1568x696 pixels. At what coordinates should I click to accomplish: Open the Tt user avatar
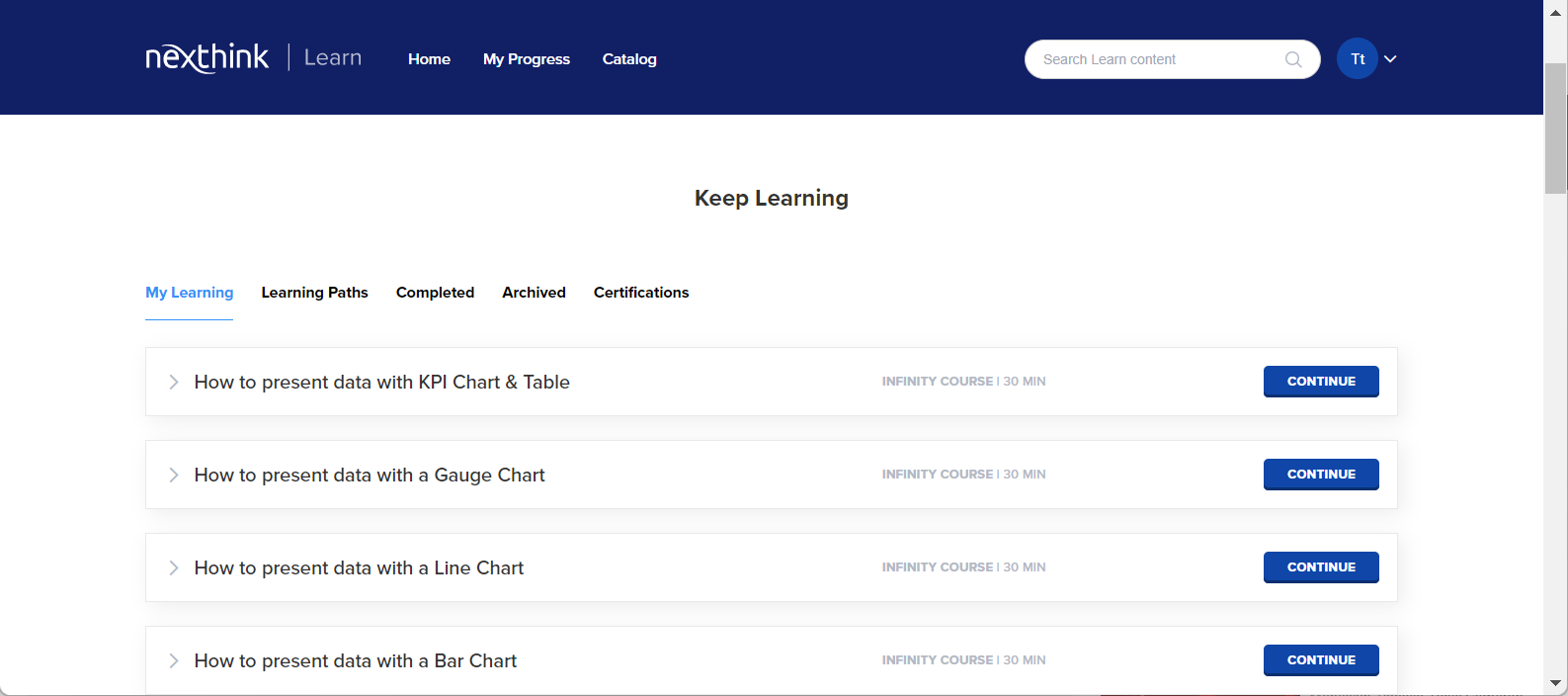pos(1357,59)
